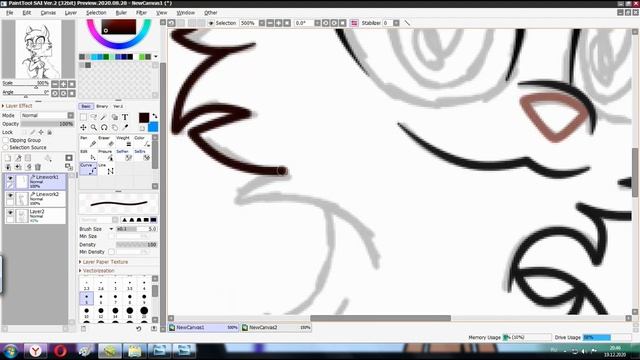640x360 pixels.
Task: Select the Layer2 layer row
Action: (36, 216)
